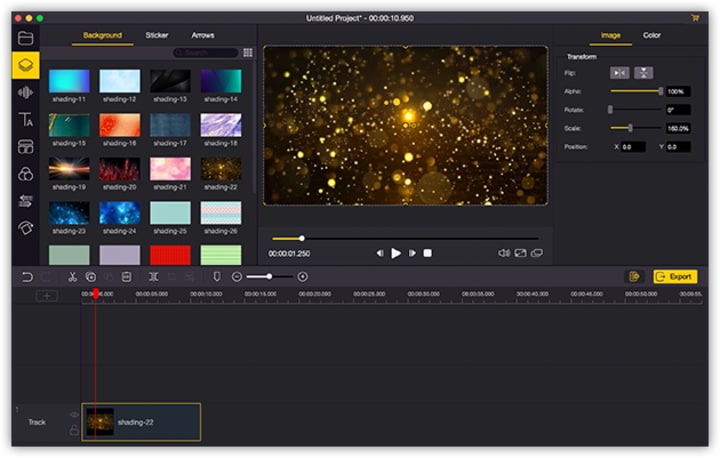Click the timeline zoom slider
720x458 pixels.
click(269, 277)
